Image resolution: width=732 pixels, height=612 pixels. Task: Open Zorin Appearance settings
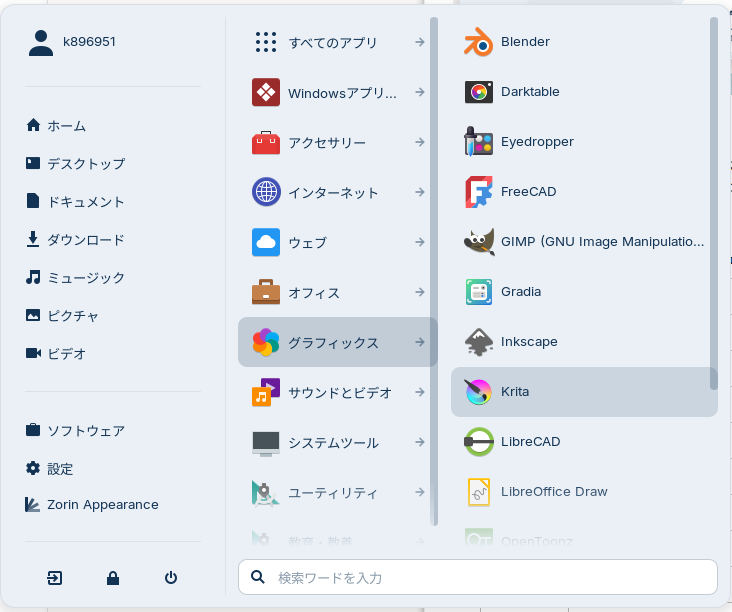(x=102, y=505)
